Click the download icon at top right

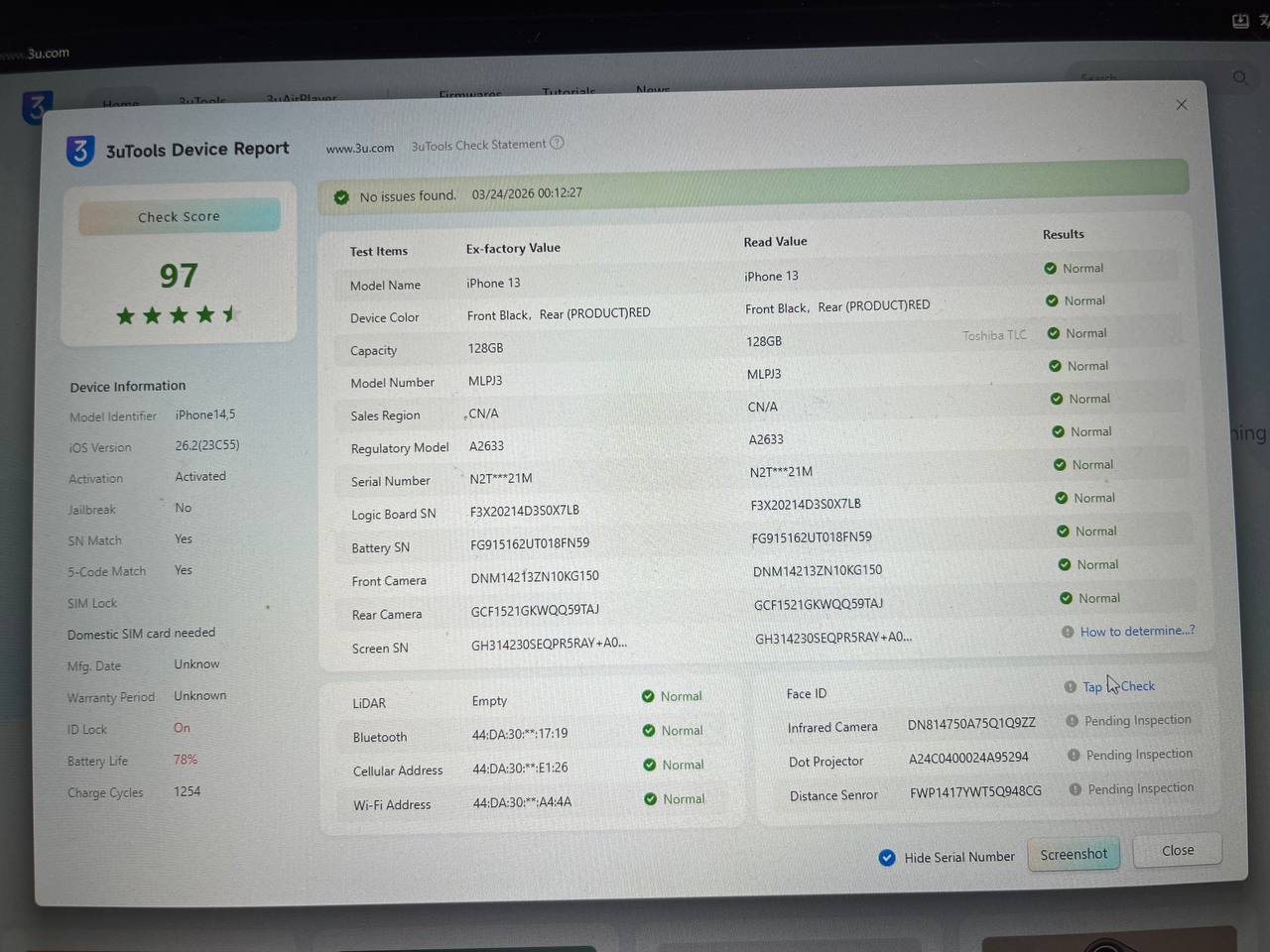click(x=1240, y=21)
